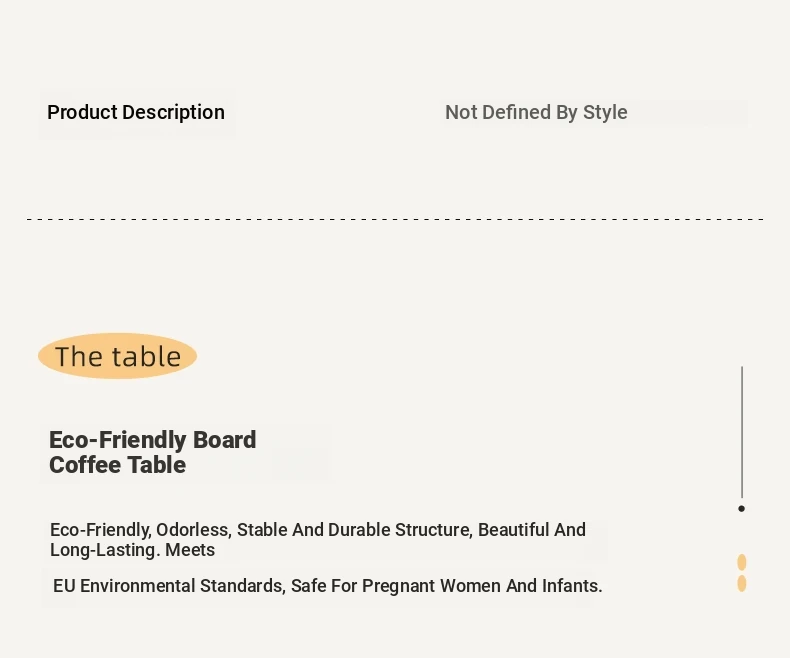Click the word 'Infants.' in the description
The width and height of the screenshot is (790, 658).
point(572,586)
